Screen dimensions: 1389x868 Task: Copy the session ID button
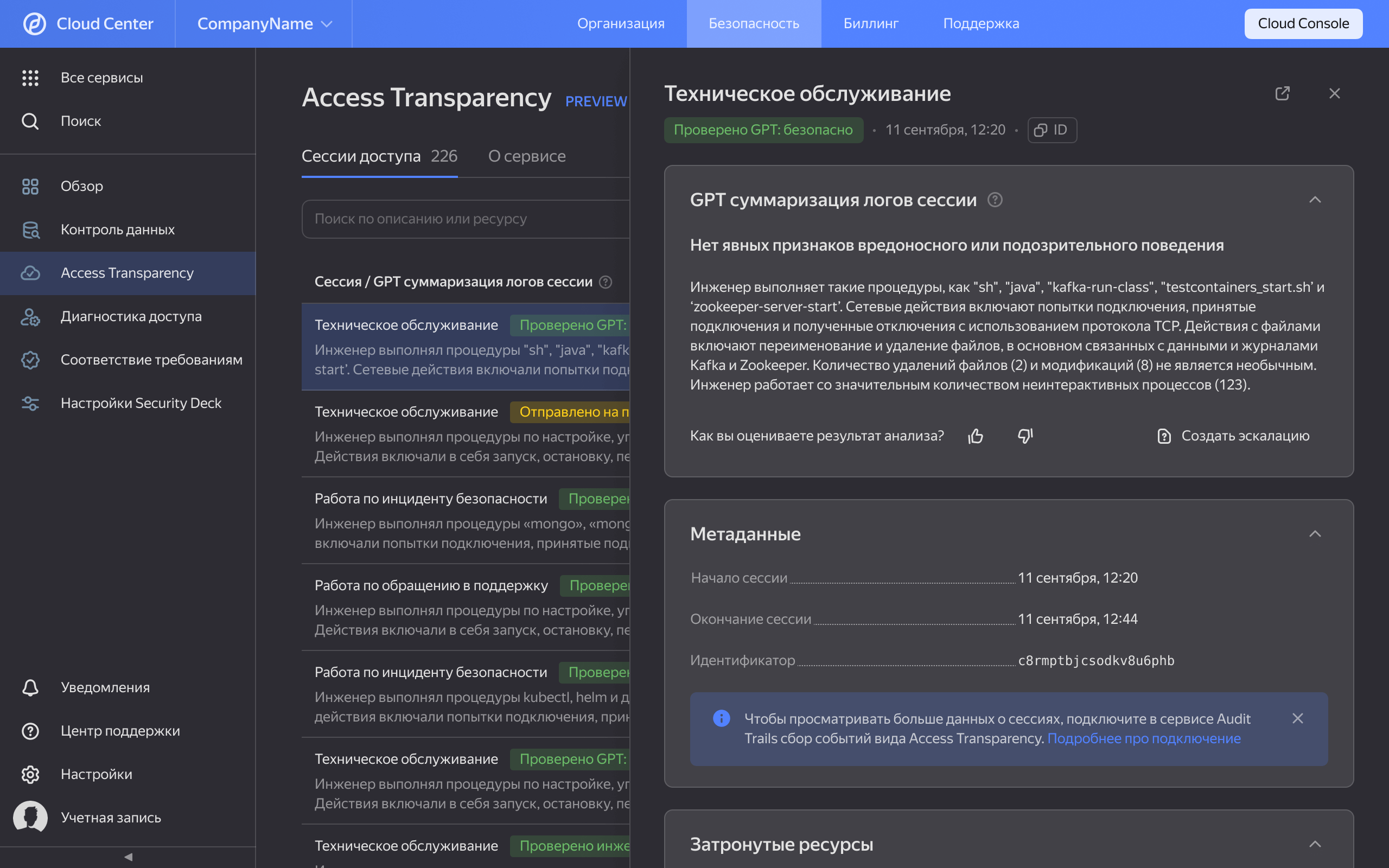click(1052, 130)
